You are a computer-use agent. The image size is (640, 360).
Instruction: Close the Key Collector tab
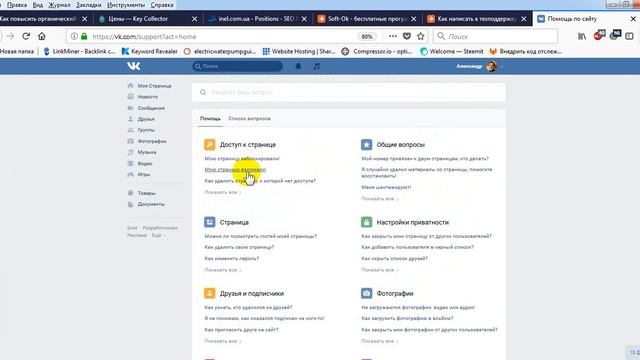pos(194,19)
